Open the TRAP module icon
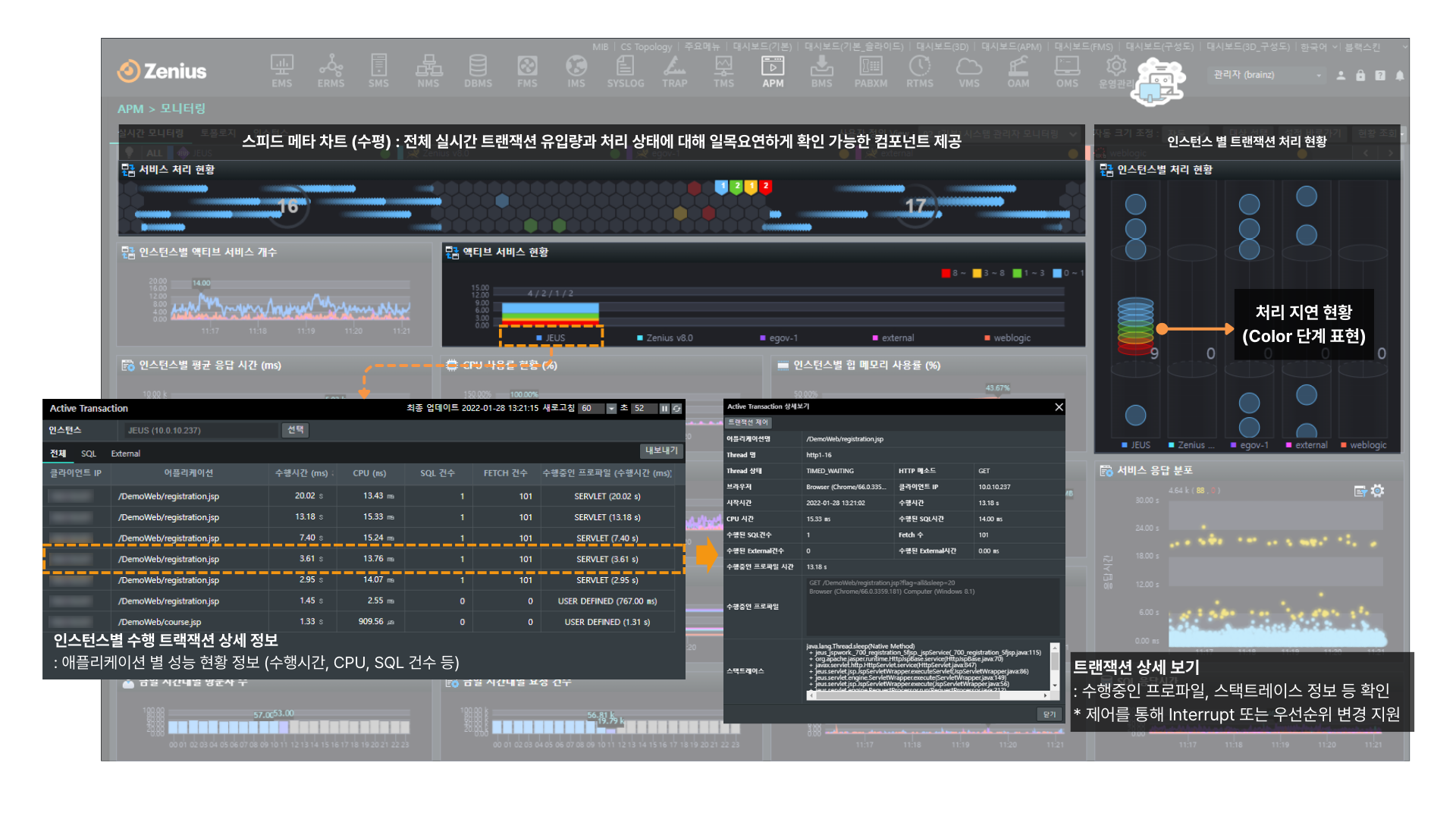 tap(675, 71)
